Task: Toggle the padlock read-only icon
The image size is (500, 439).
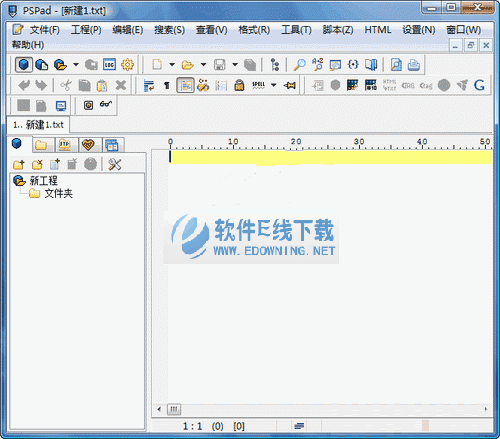Action: click(239, 86)
